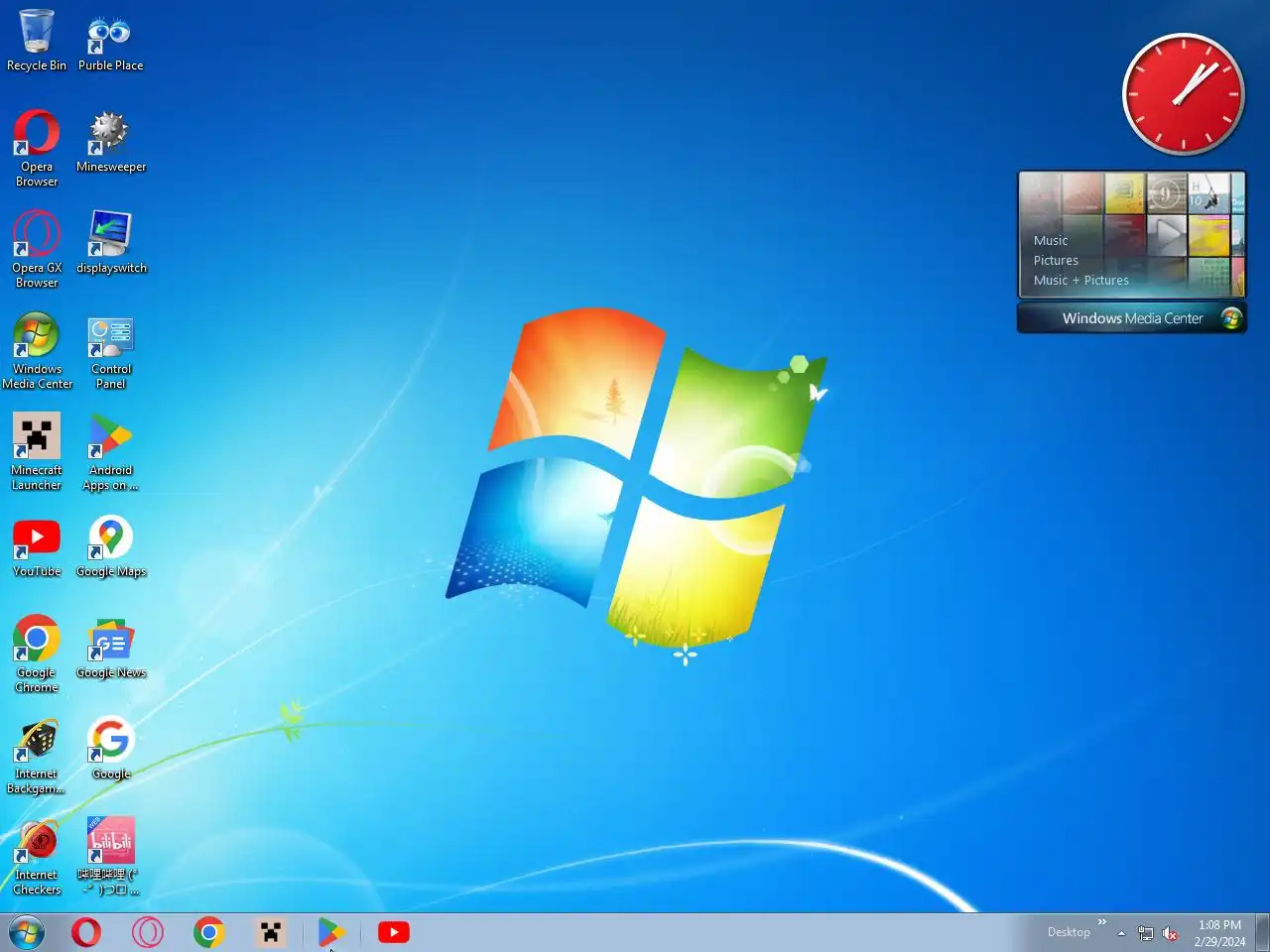Select Pictures in Media Center gadget
Viewport: 1270px width, 952px height.
(1056, 260)
